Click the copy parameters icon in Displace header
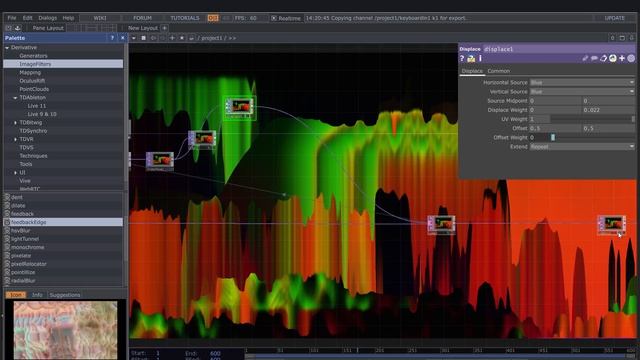This screenshot has height=360, width=640. pyautogui.click(x=603, y=58)
